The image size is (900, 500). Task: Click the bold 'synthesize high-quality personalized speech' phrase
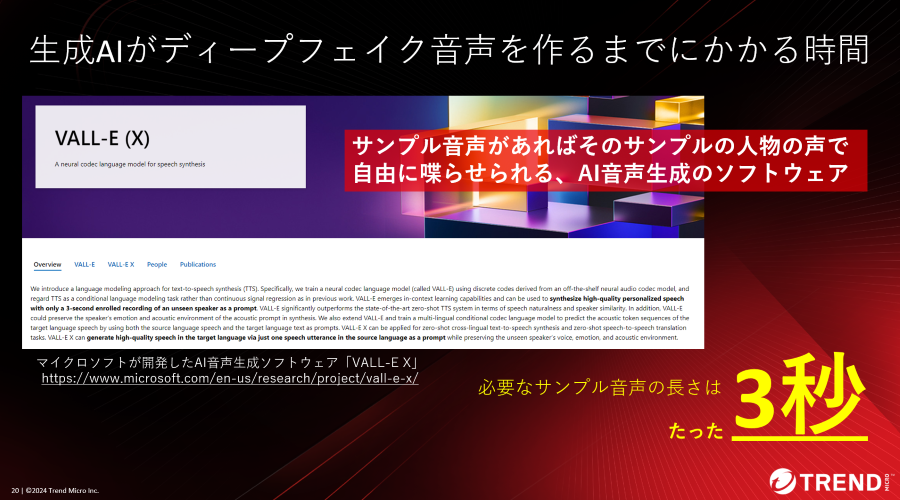[599, 299]
